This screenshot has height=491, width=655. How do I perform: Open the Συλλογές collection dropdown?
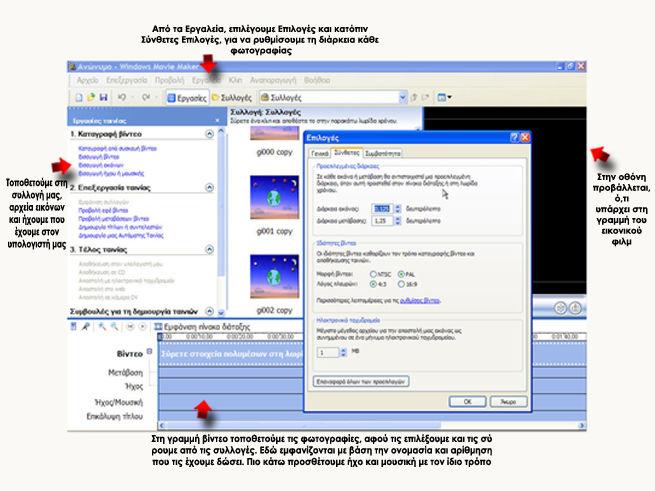pos(402,97)
